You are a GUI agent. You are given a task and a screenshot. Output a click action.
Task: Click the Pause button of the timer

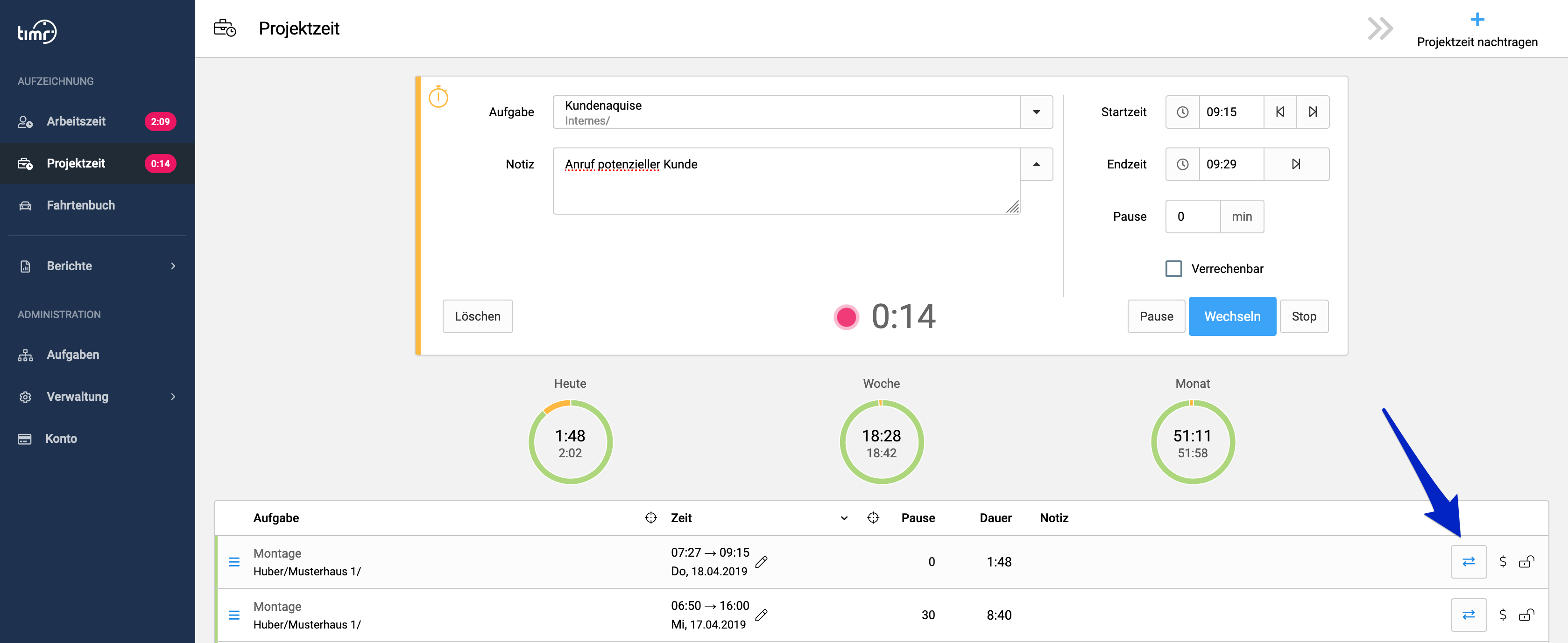[1156, 316]
